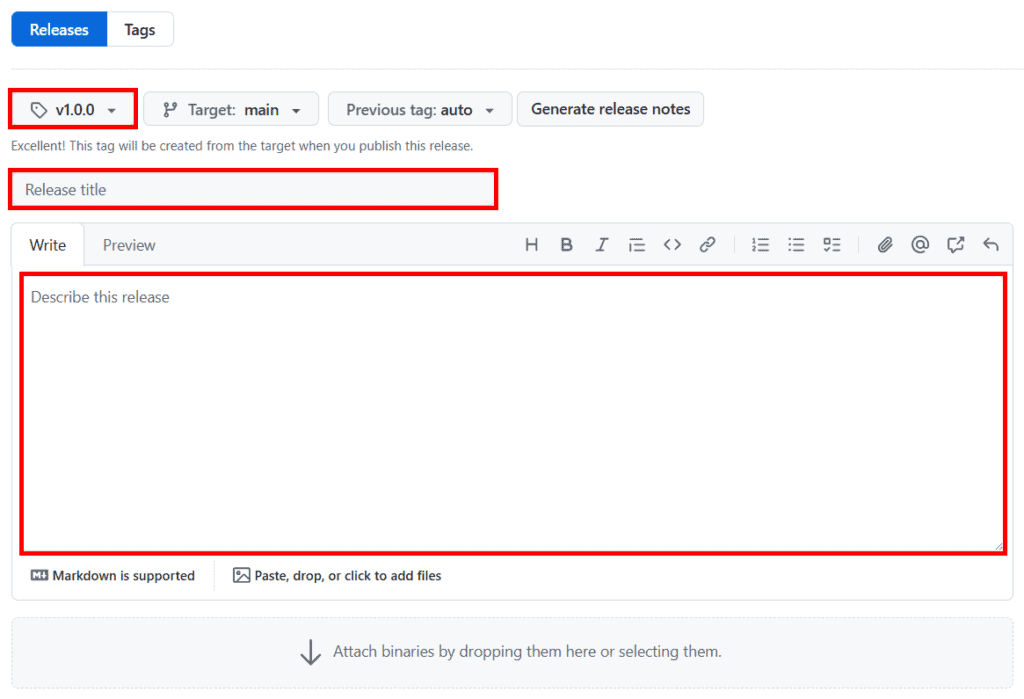Screen dimensions: 1024x699
Task: Click the Markdown logo icon
Action: [39, 575]
